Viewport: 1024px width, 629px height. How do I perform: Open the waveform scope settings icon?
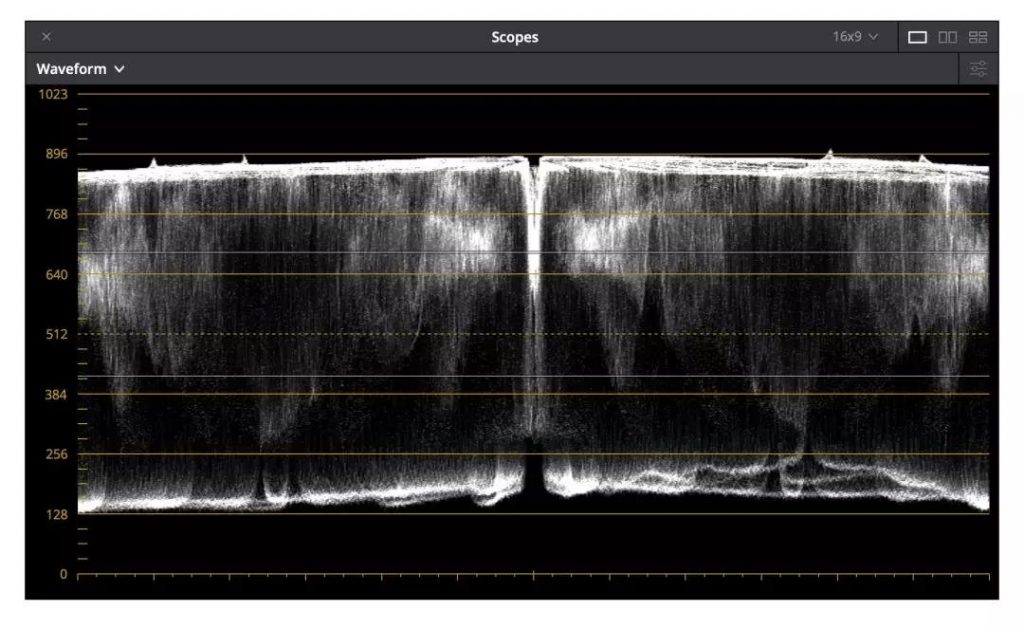[x=978, y=69]
